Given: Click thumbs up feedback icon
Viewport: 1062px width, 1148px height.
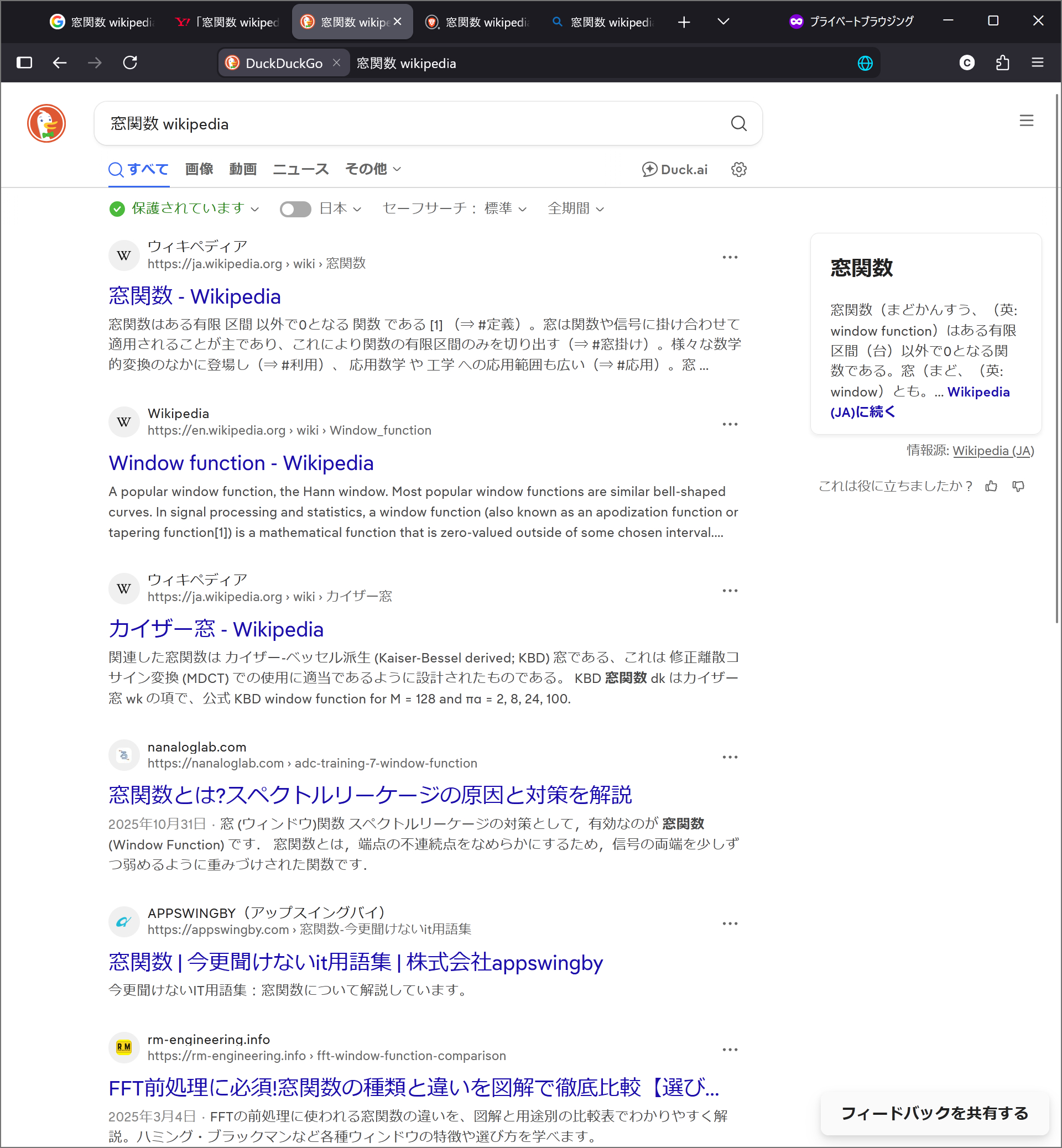Looking at the screenshot, I should click(991, 487).
